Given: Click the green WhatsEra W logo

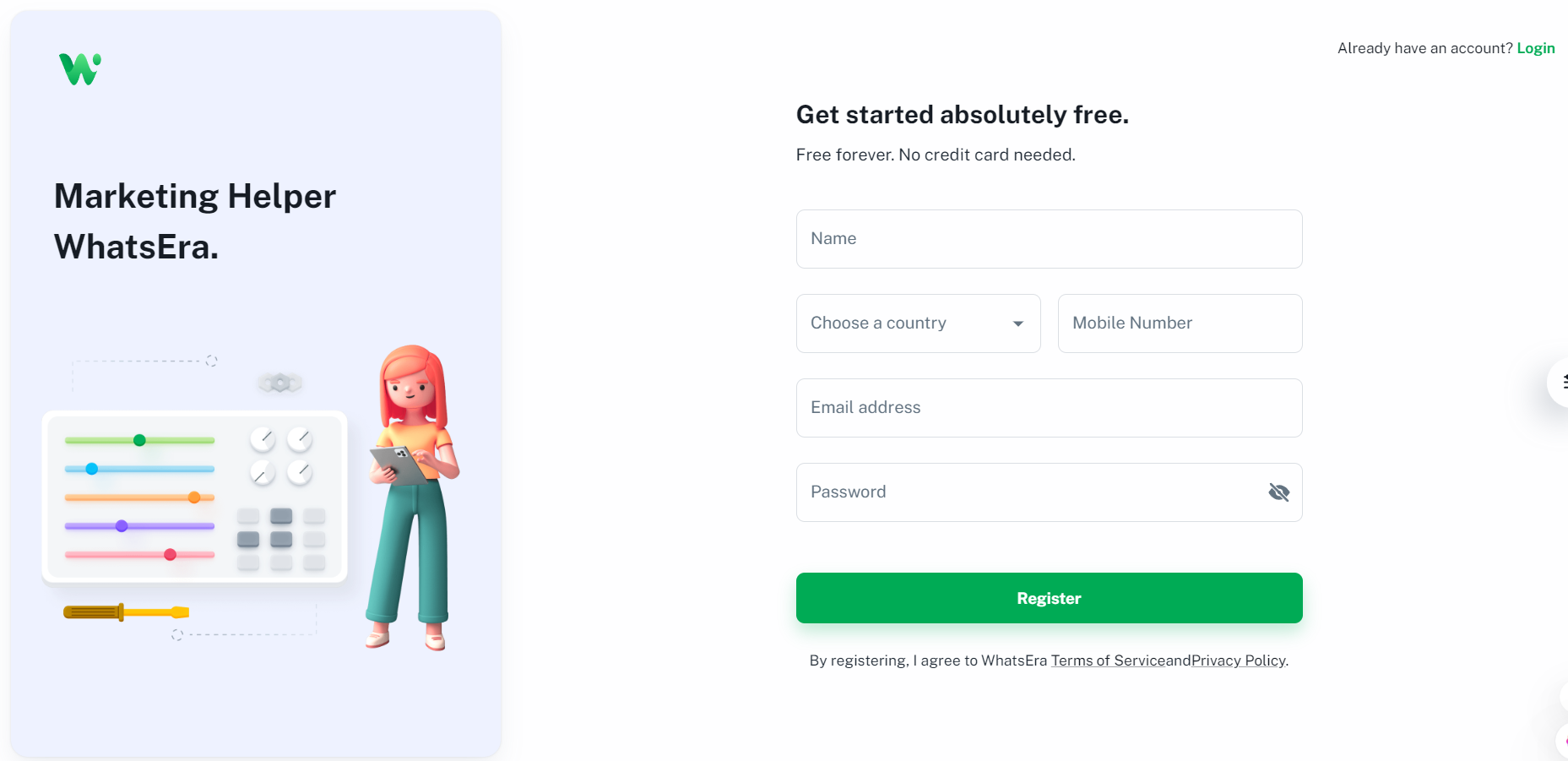Looking at the screenshot, I should [x=80, y=69].
